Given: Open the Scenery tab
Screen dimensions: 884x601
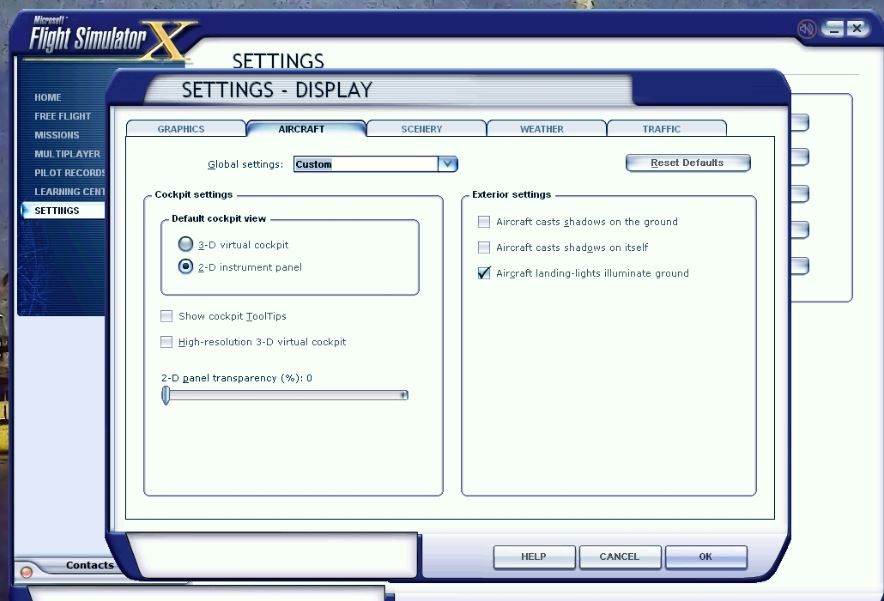Looking at the screenshot, I should click(x=426, y=129).
